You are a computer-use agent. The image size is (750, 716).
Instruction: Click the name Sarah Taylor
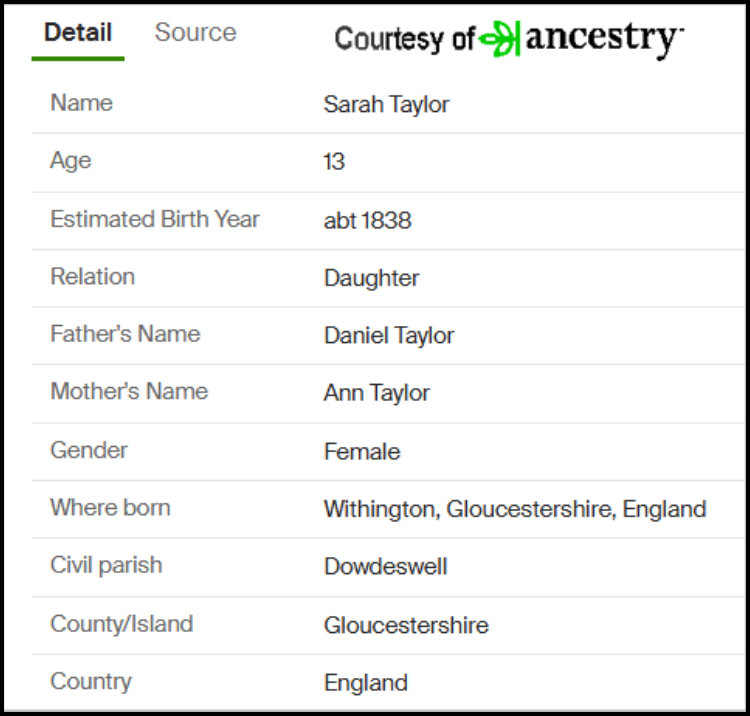[x=386, y=105]
